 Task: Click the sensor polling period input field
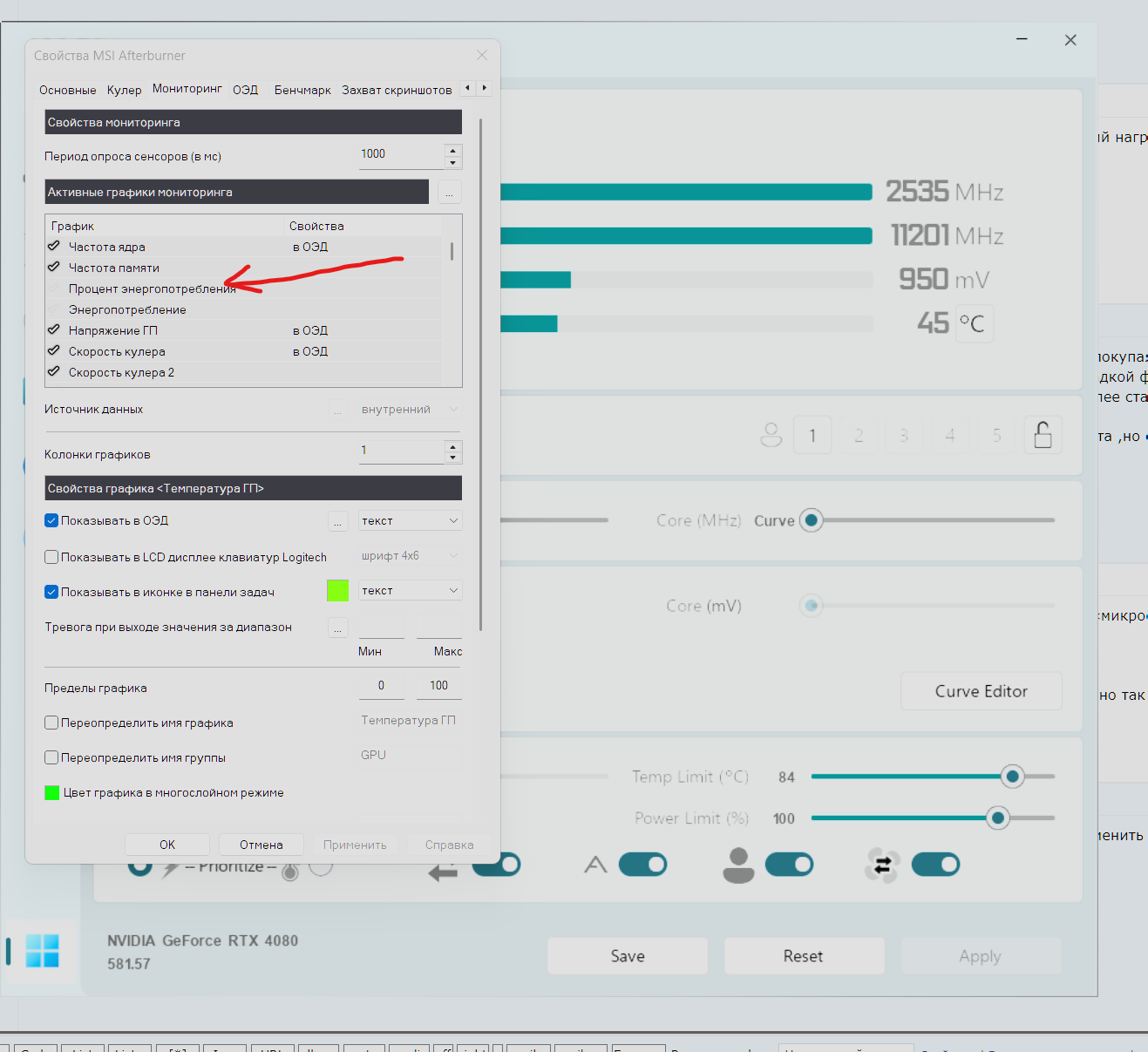(401, 155)
